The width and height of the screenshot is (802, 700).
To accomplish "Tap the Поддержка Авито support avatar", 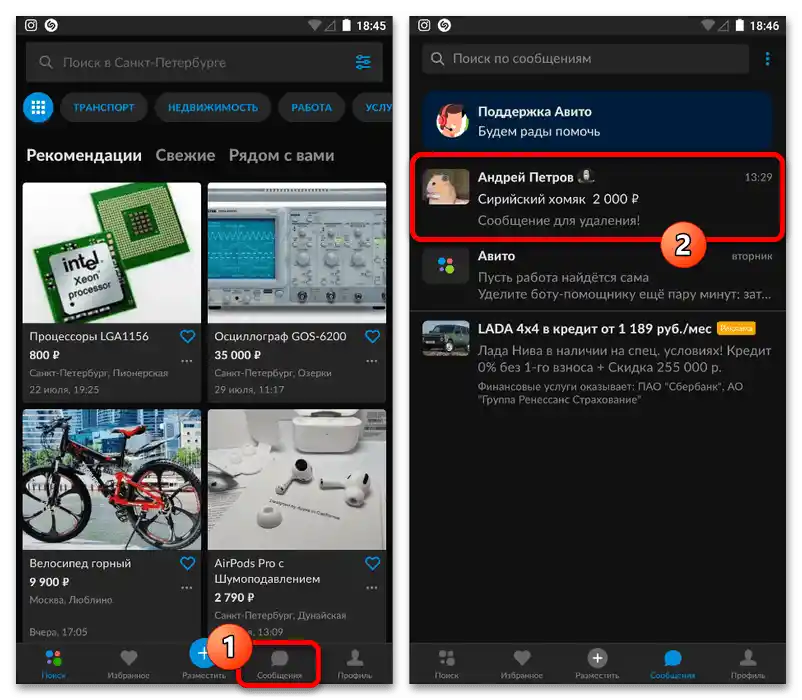I will tap(452, 121).
